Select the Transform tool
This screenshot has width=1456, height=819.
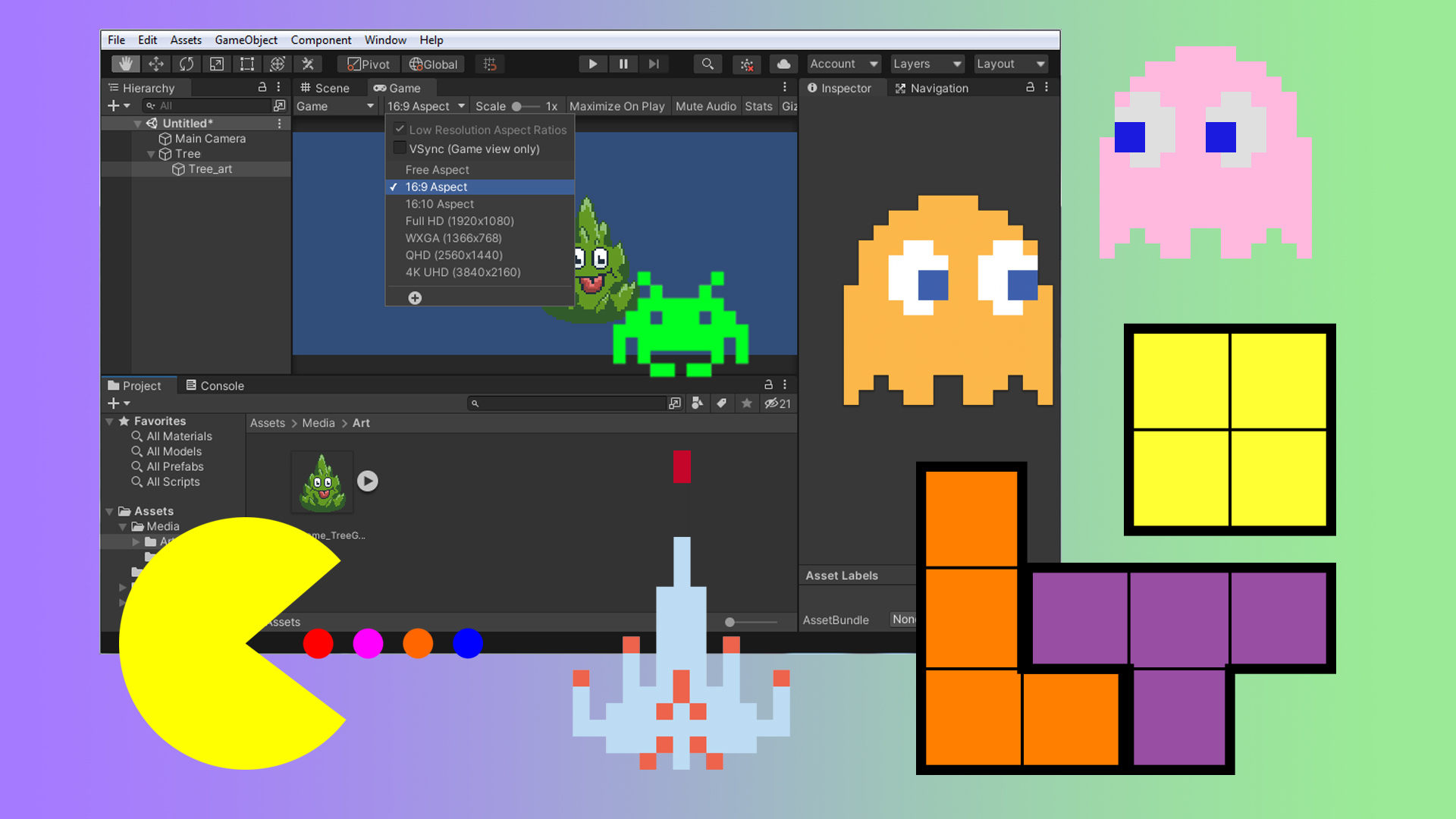[x=278, y=64]
